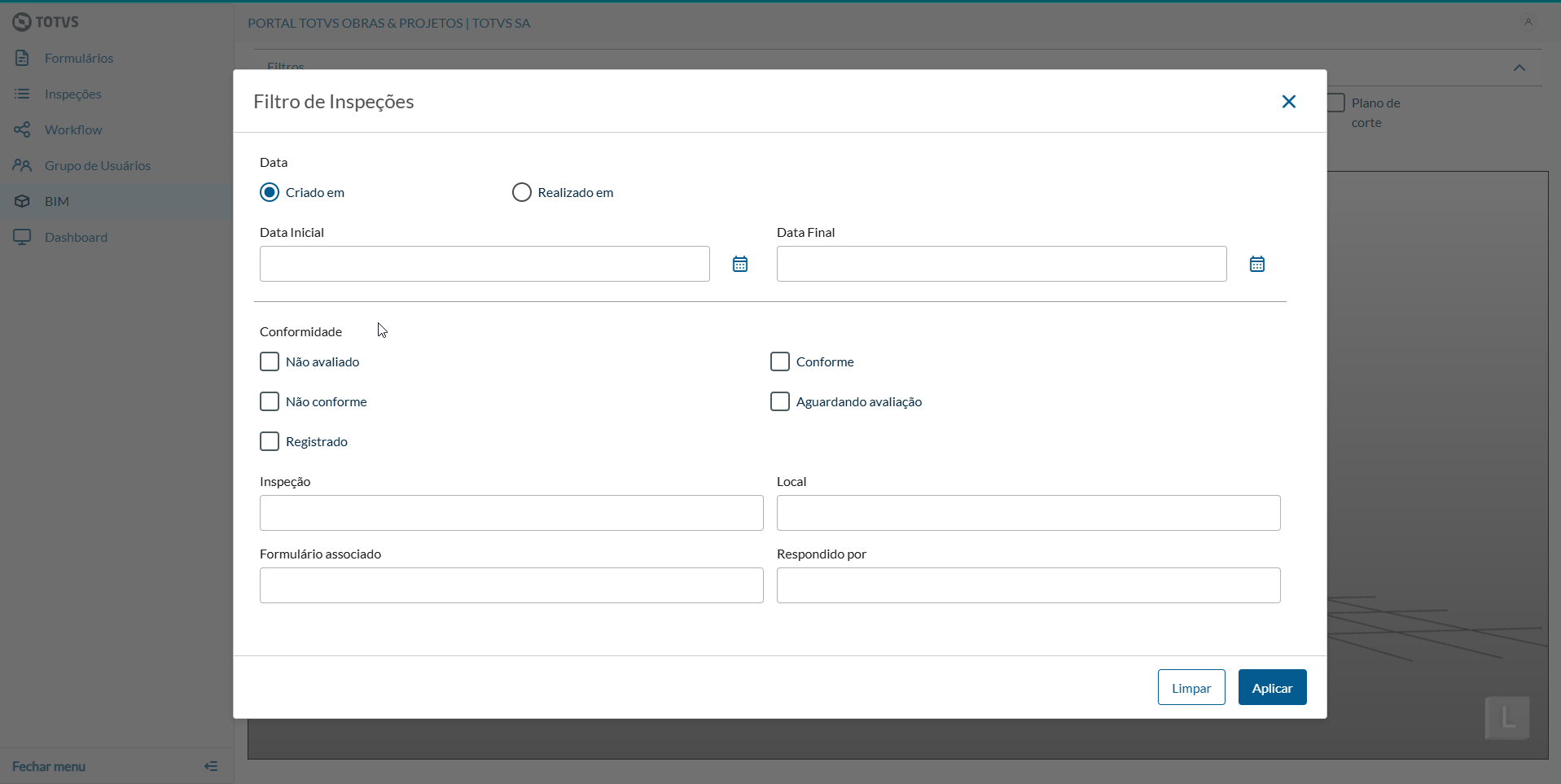Click the Fechar menu collapse icon
1561x784 pixels.
coord(211,766)
